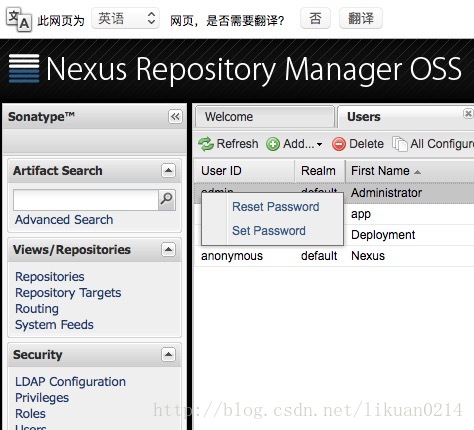Choose Set Password from context menu
474x430 pixels.
point(269,231)
